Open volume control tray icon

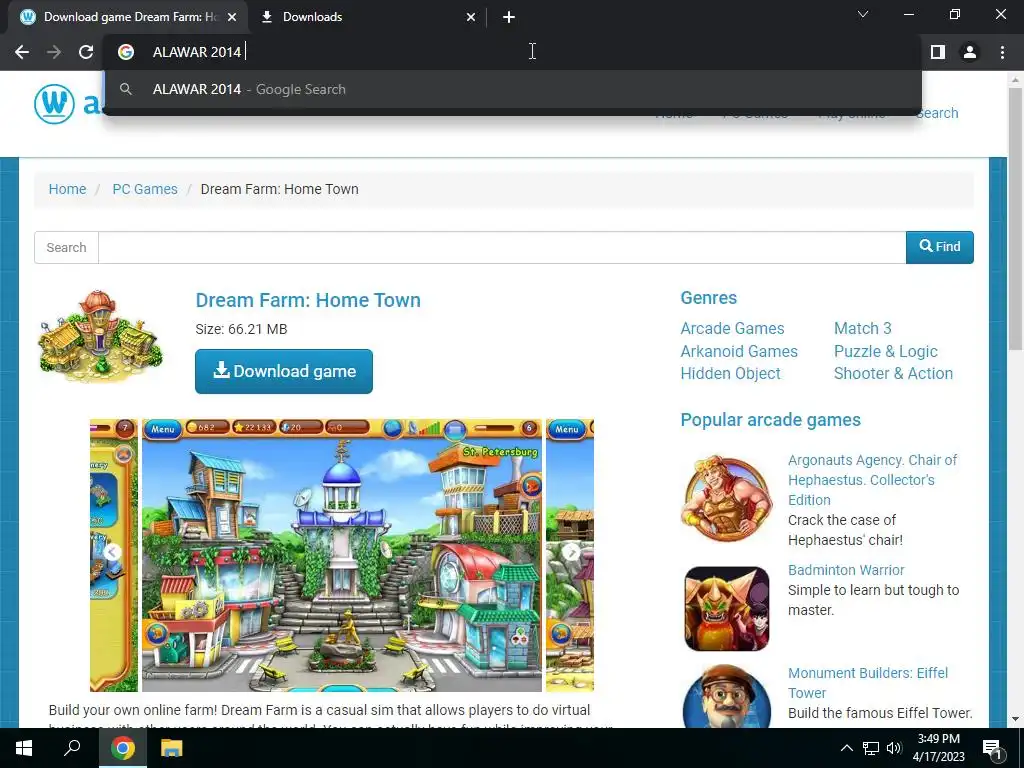[894, 748]
